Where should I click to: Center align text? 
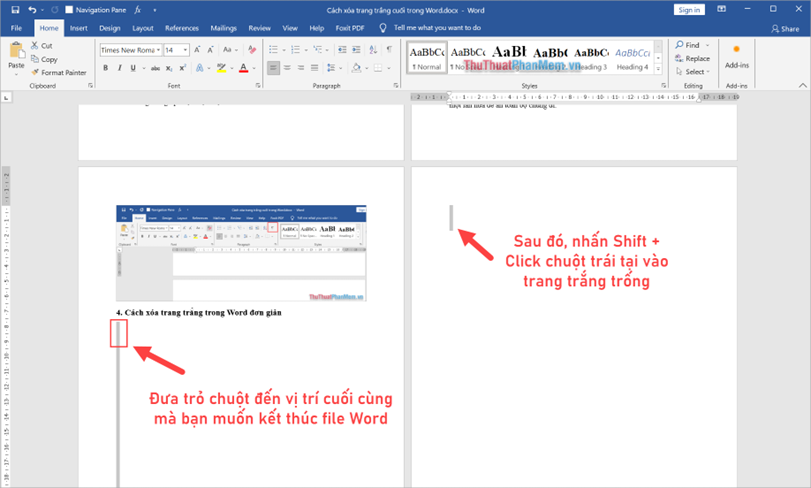click(x=287, y=68)
